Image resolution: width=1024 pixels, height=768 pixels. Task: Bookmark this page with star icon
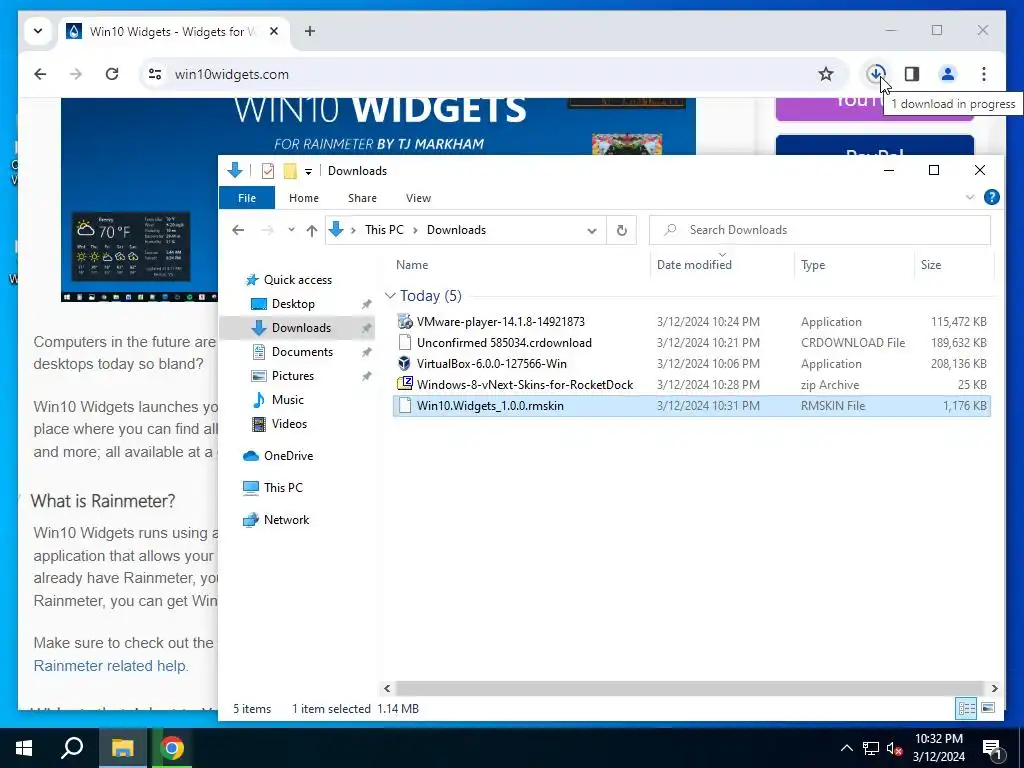tap(825, 74)
